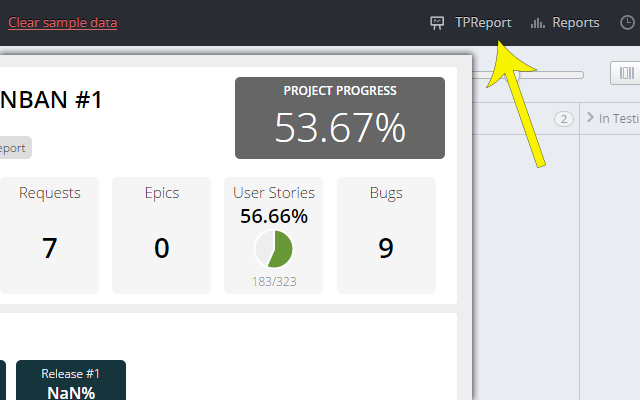Open the Requests card showing 7
Viewport: 640px width, 400px height.
pyautogui.click(x=49, y=235)
